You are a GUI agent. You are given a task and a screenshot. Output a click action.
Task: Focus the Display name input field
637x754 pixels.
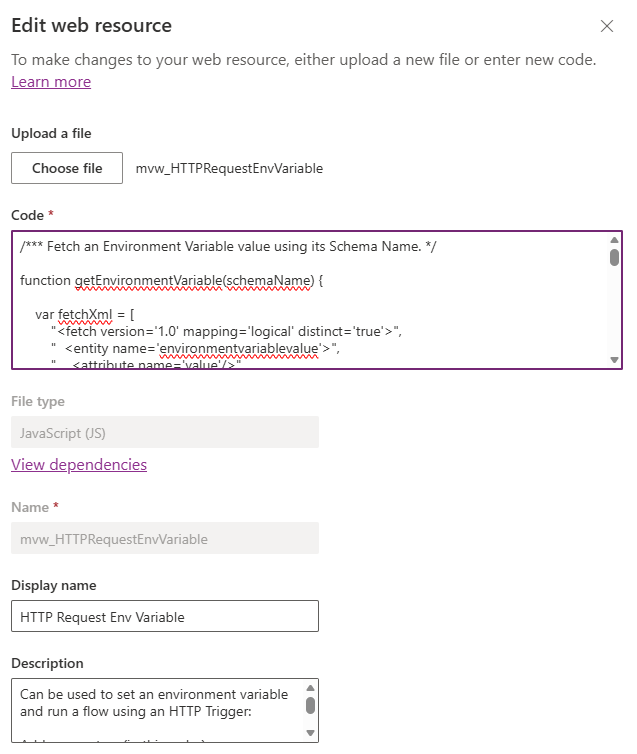(165, 616)
